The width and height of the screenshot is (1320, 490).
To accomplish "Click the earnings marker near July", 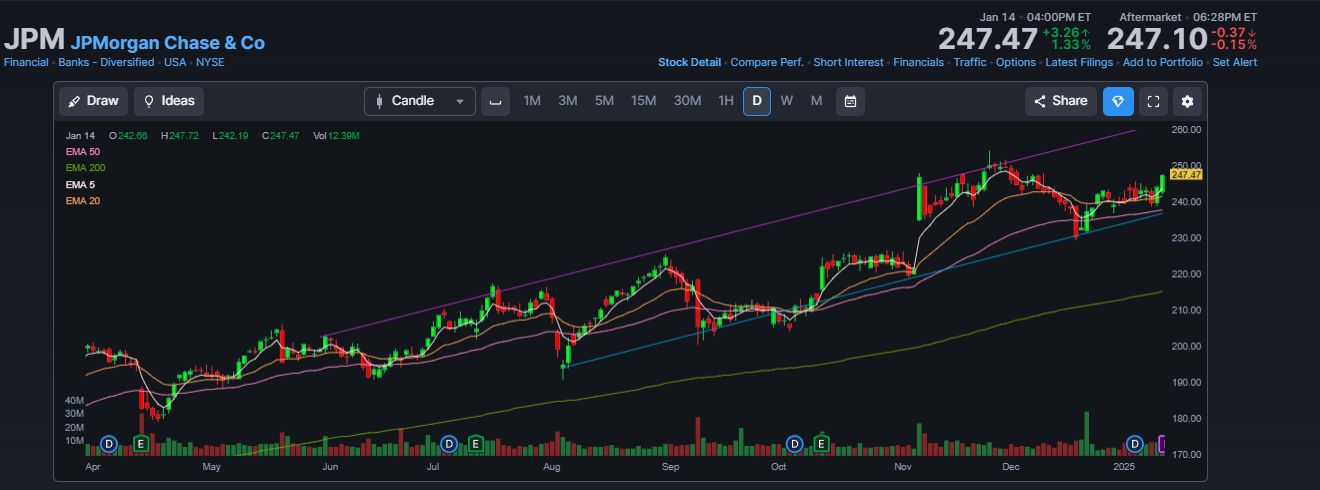I will (x=476, y=443).
